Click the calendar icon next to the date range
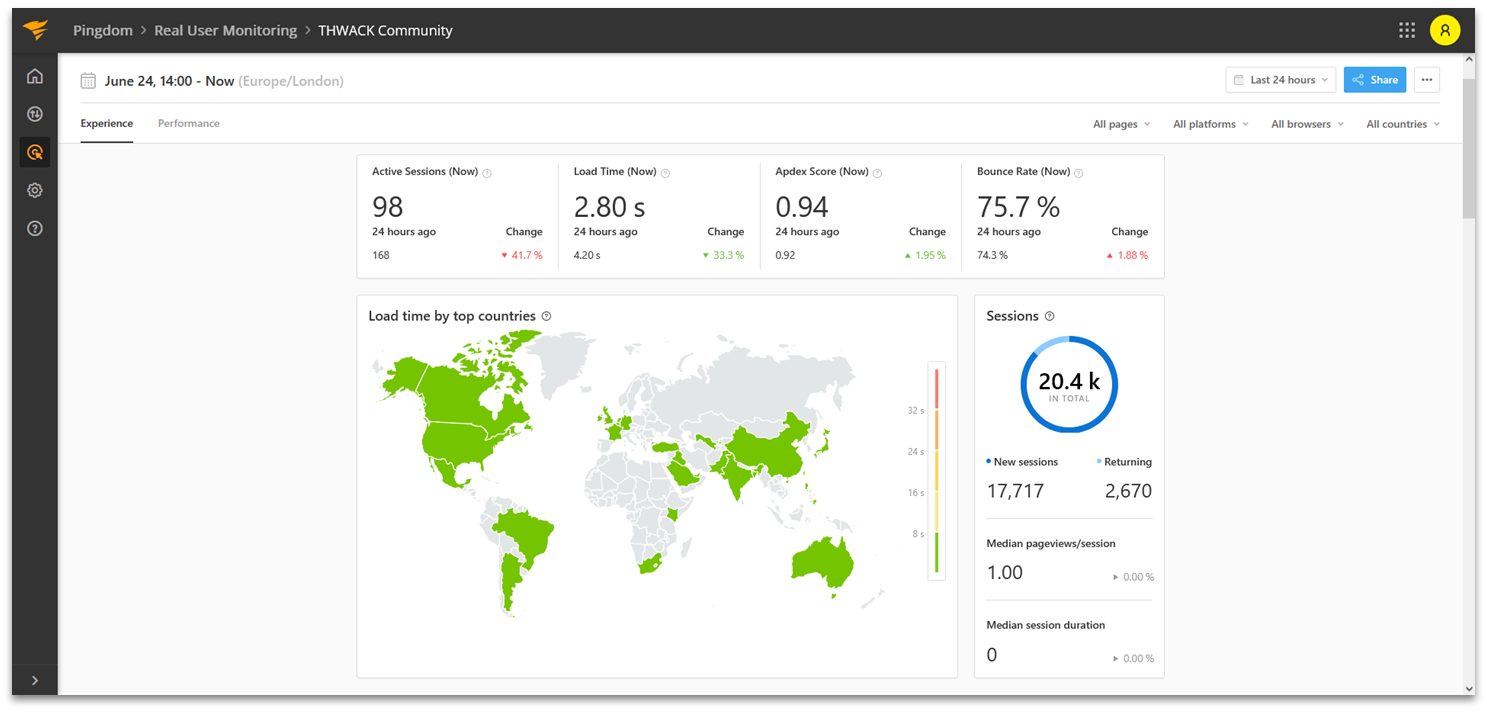Viewport: 1487px width, 712px height. [88, 80]
